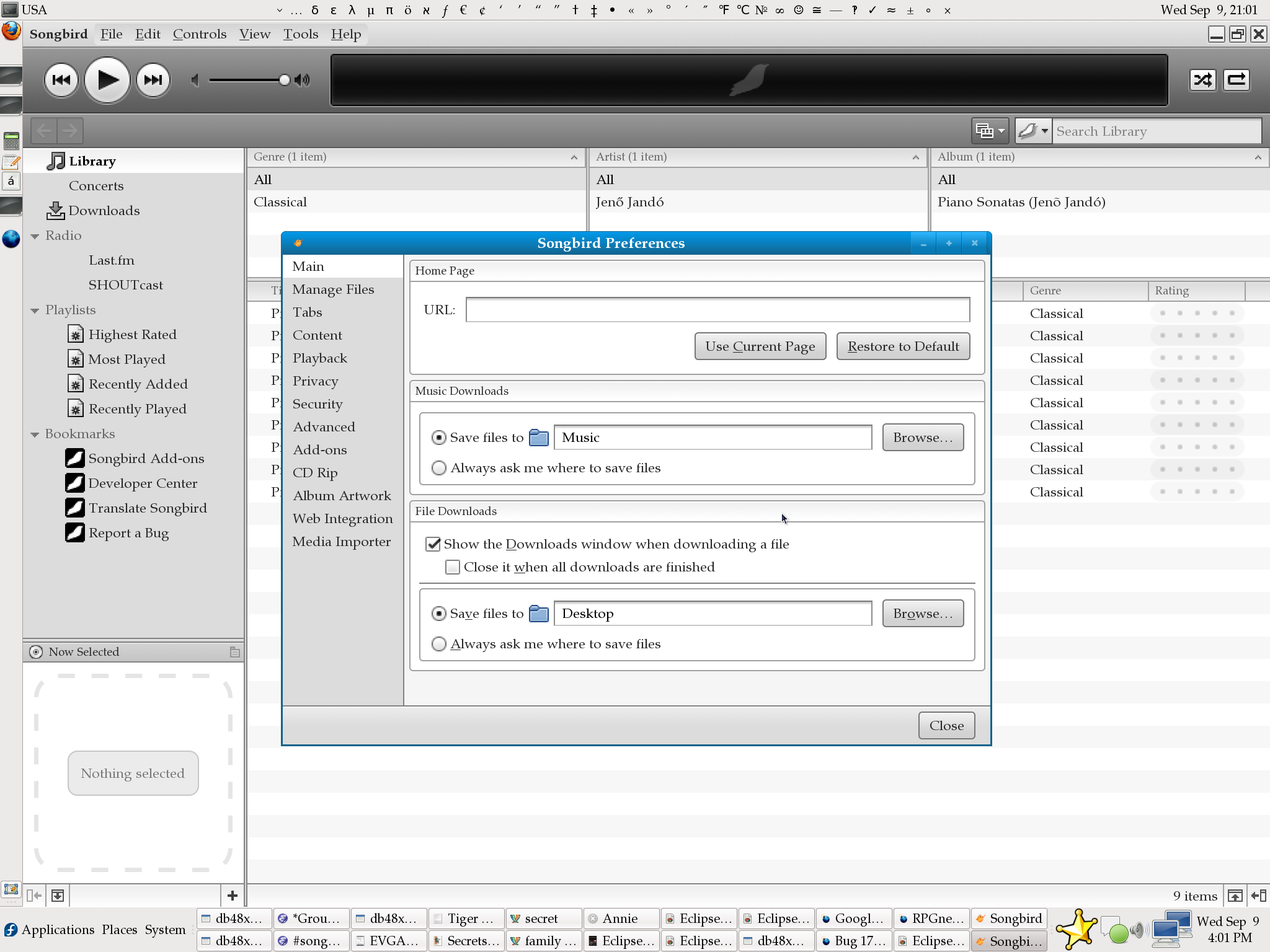Click the Firefox launcher icon
This screenshot has height=952, width=1270.
point(11,31)
